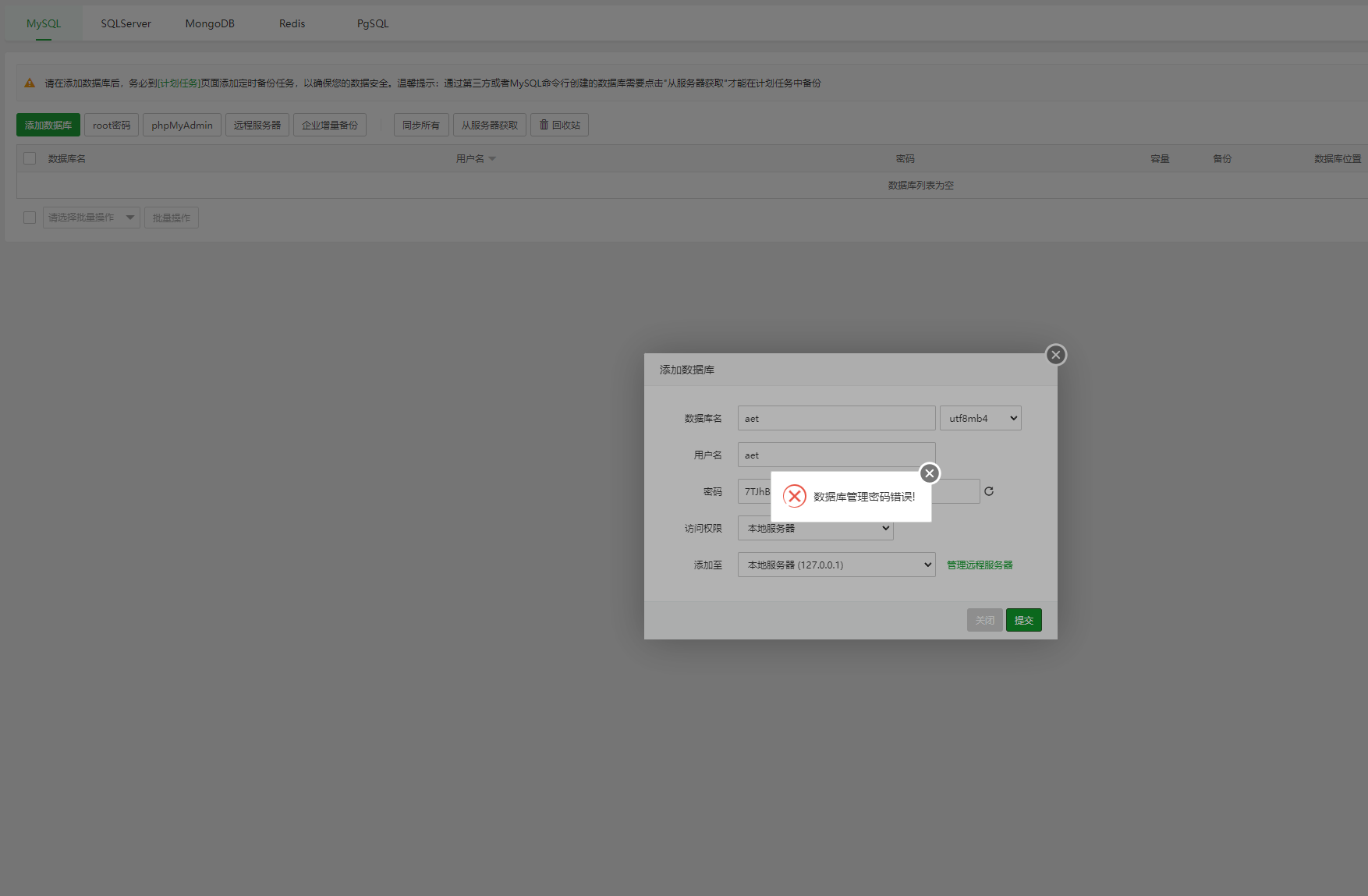Click the 从服务器获取 button
The height and width of the screenshot is (896, 1368).
490,125
